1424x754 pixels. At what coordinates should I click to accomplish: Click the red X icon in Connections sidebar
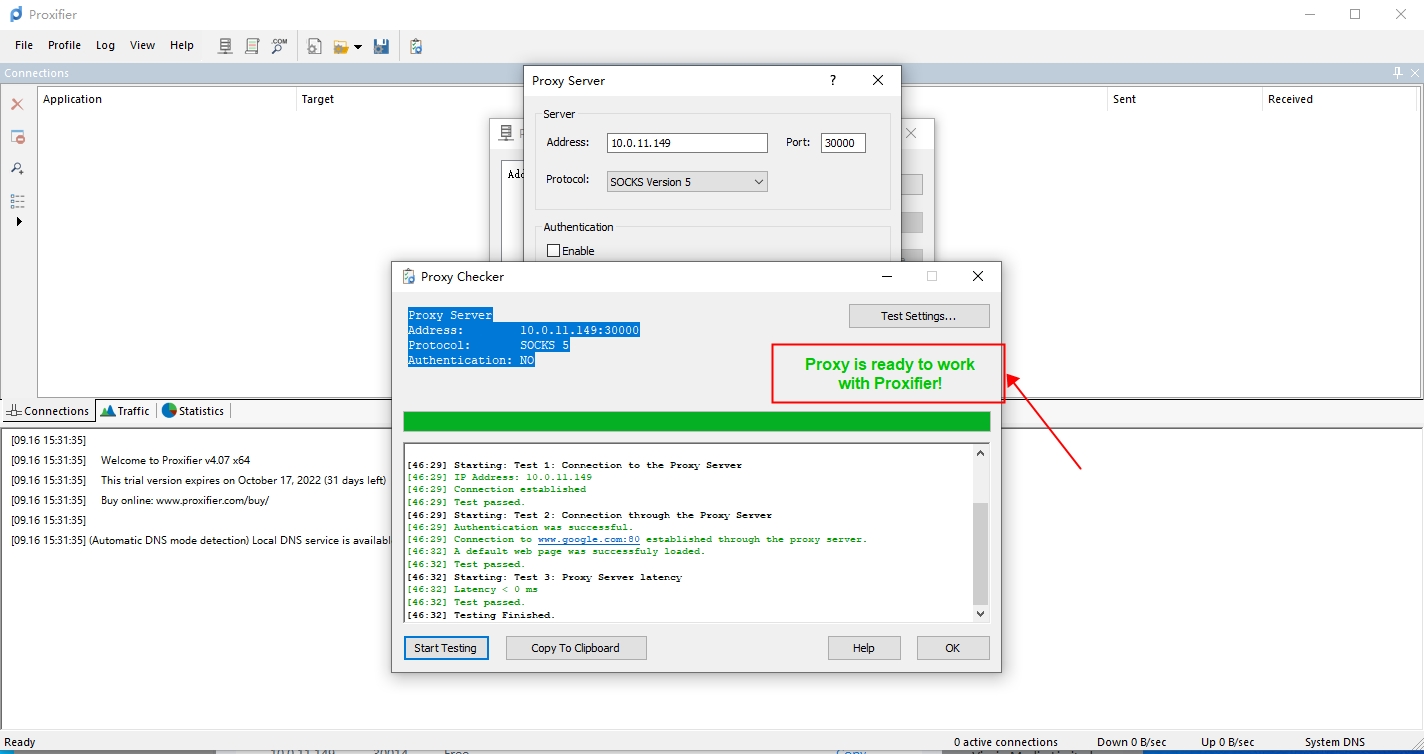(17, 104)
